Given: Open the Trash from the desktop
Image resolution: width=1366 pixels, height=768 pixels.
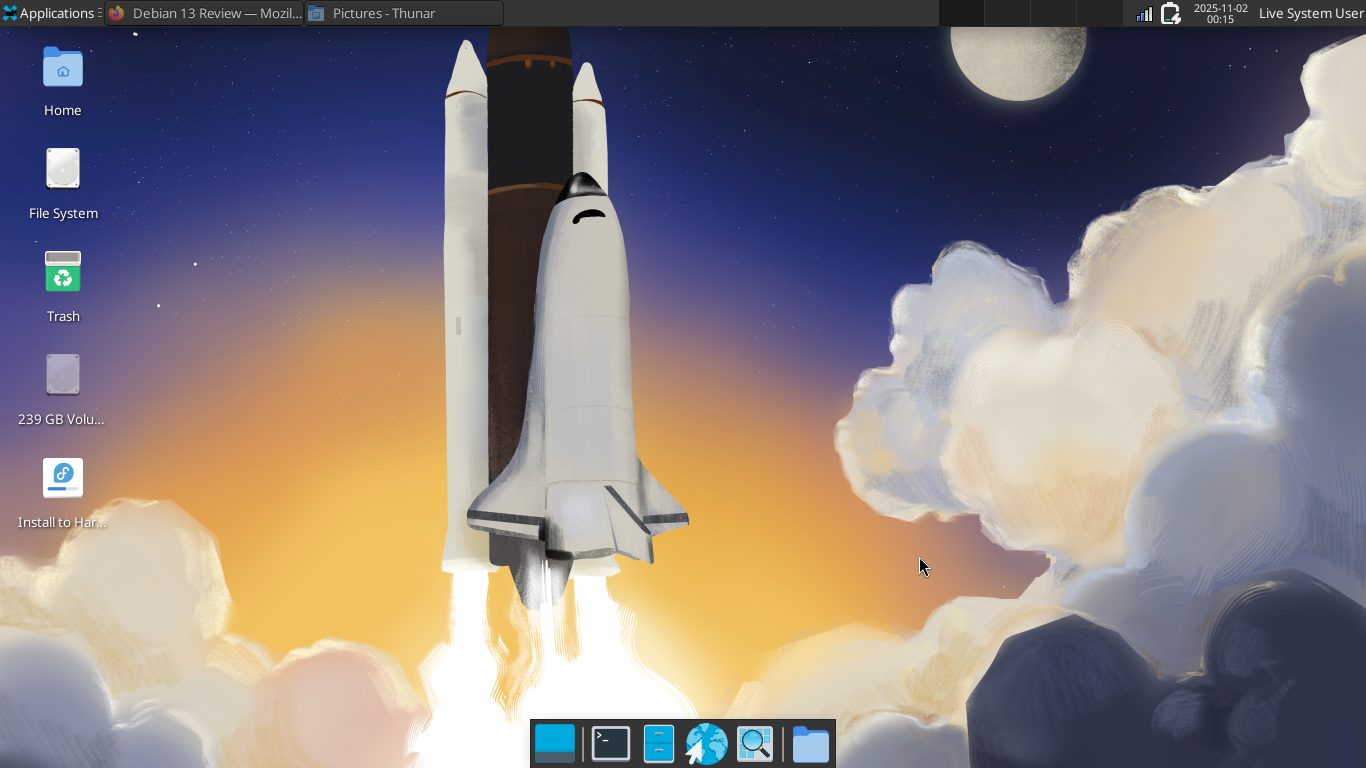Looking at the screenshot, I should (x=62, y=271).
